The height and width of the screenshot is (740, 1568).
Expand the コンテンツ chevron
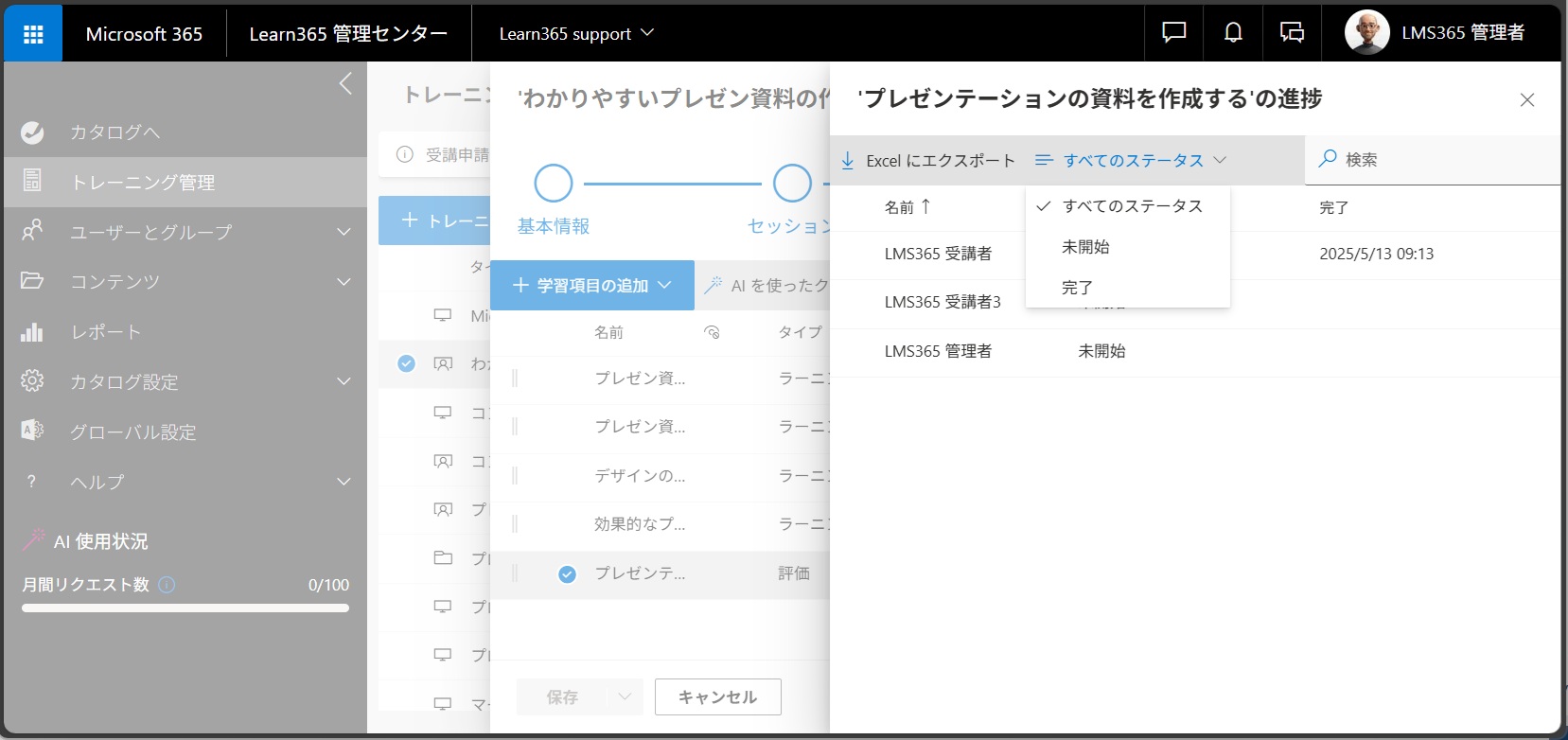click(x=344, y=282)
